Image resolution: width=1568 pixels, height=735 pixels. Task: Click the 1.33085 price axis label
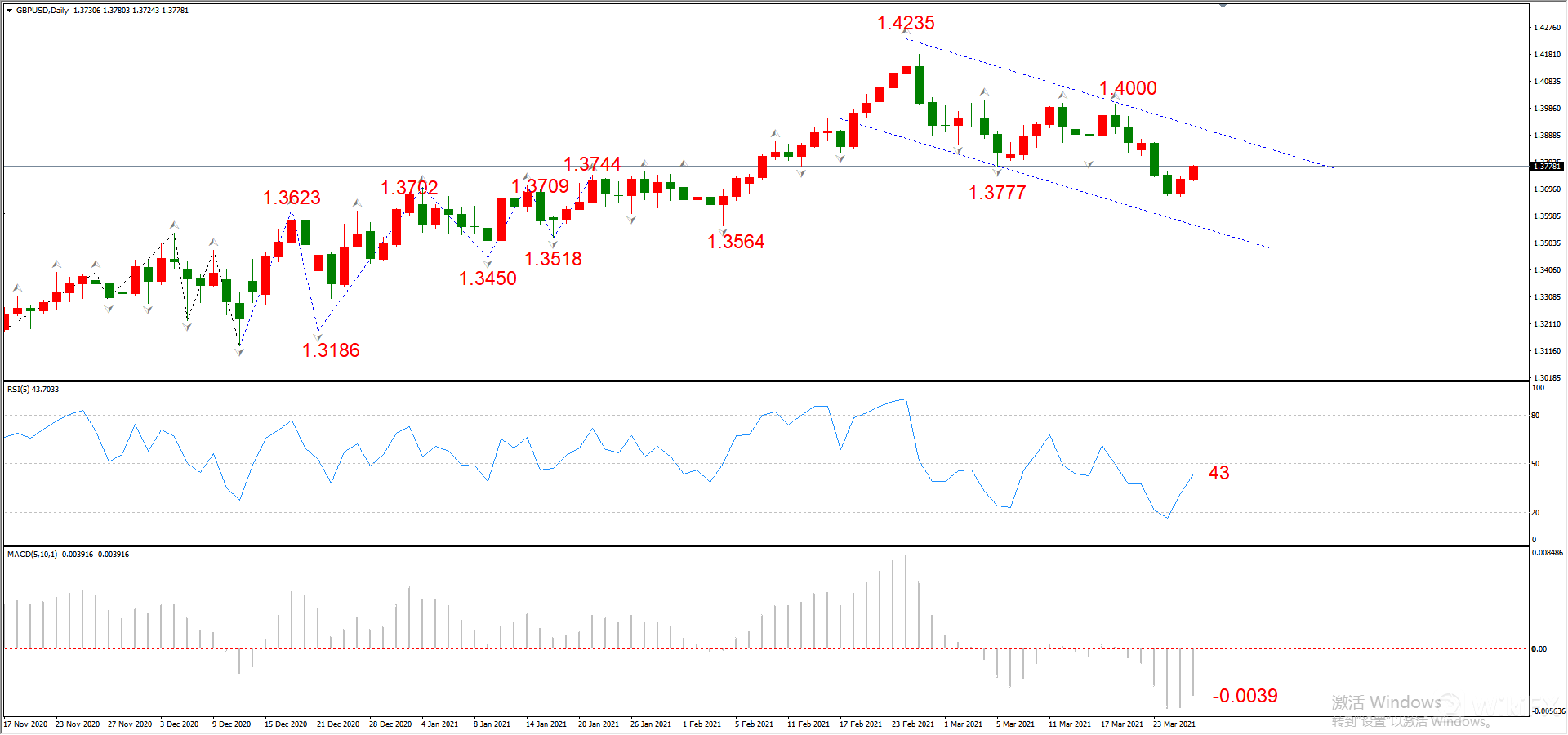pos(1548,297)
